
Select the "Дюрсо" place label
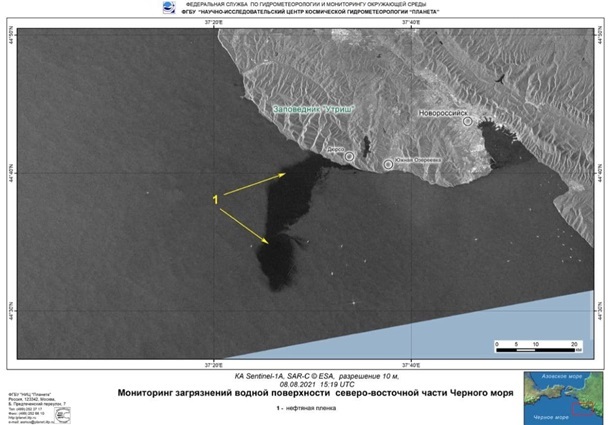click(x=335, y=150)
